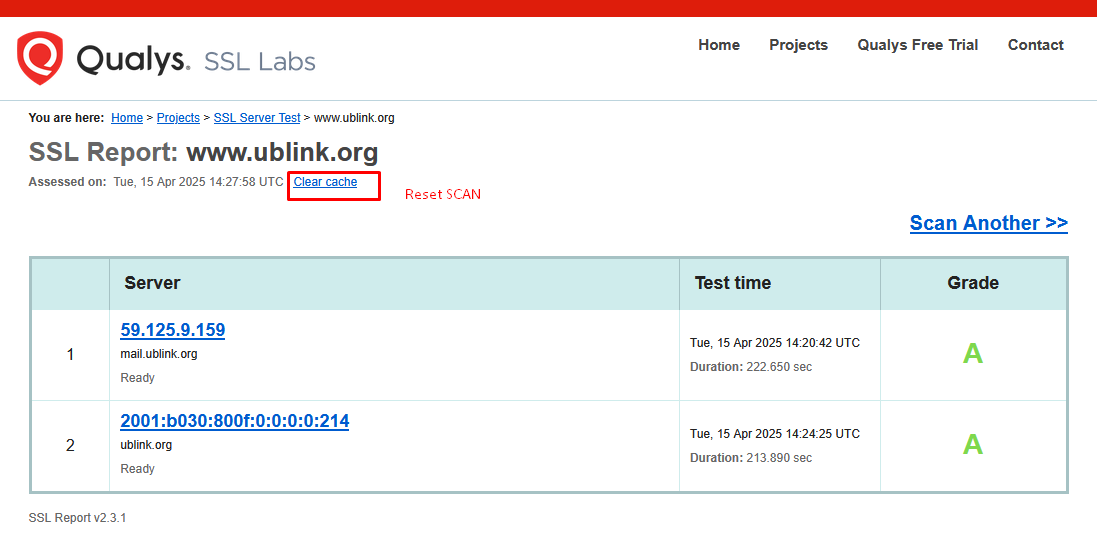Click the Clear cache link
The width and height of the screenshot is (1097, 533).
[325, 182]
